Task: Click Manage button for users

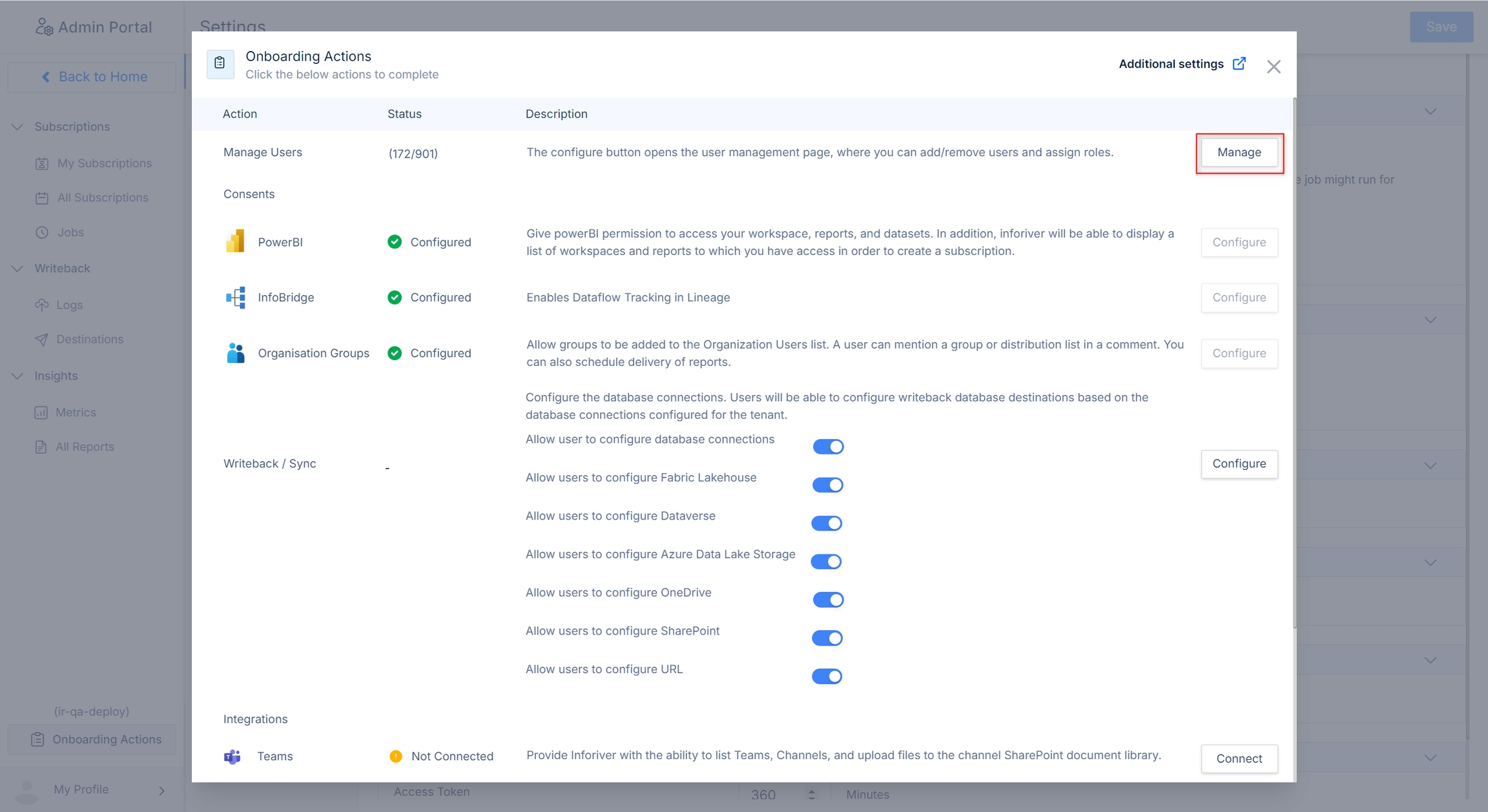Action: [x=1239, y=152]
